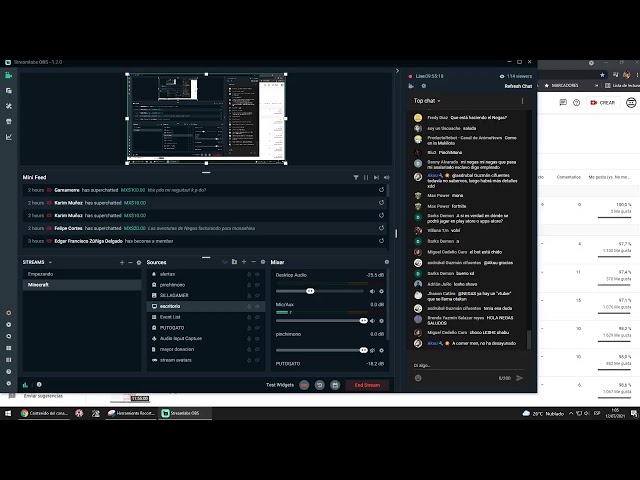Click the Mini Feed filter icon
The width and height of the screenshot is (640, 480).
tap(356, 178)
